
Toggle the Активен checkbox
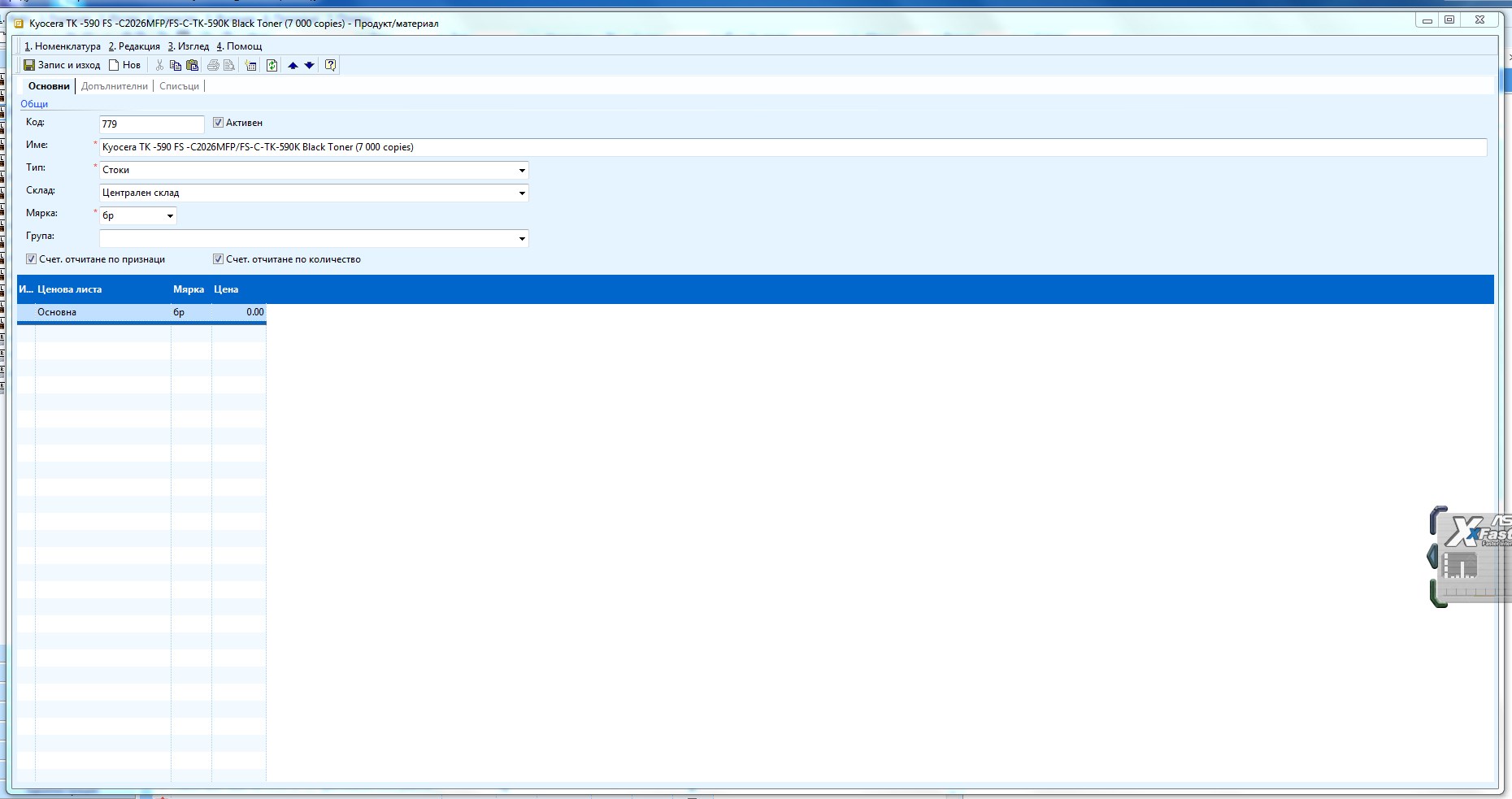218,123
